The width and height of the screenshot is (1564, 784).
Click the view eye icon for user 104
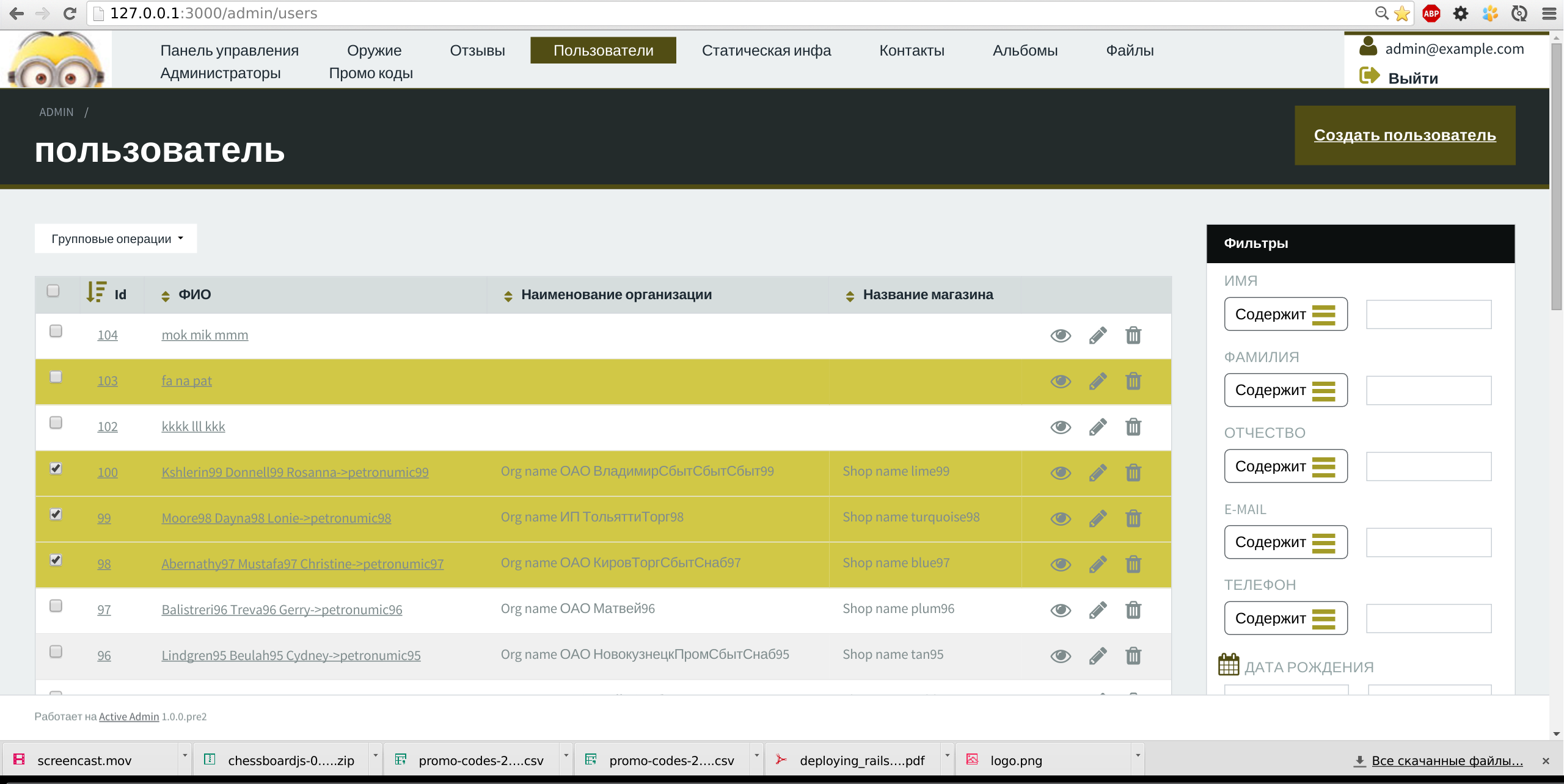click(1061, 335)
